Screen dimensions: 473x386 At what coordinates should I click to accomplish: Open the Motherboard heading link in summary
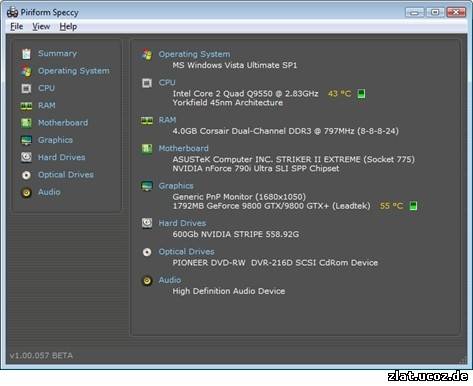click(183, 148)
